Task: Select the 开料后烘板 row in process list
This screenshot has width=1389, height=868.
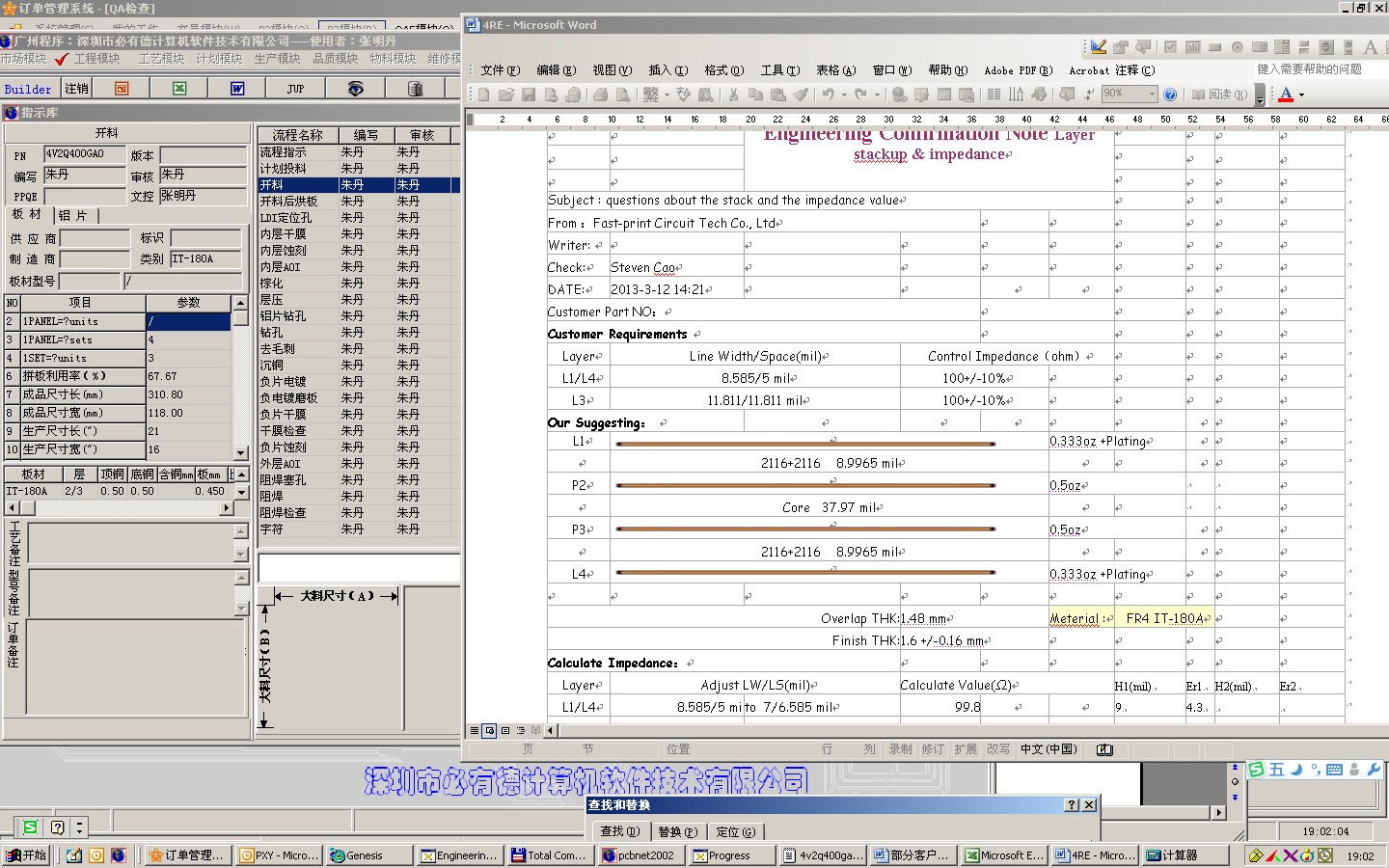Action: coord(359,201)
